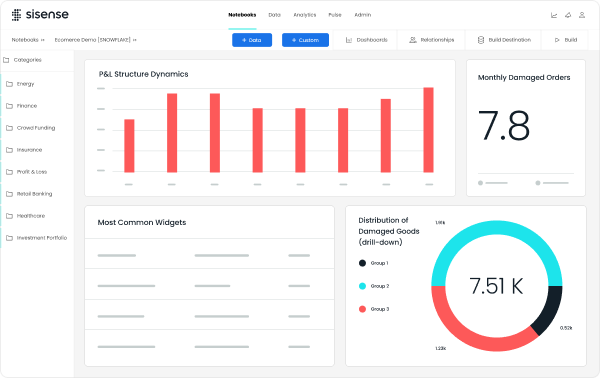Expand the Ecomerce Demo breadcrumb chevron

pos(135,40)
